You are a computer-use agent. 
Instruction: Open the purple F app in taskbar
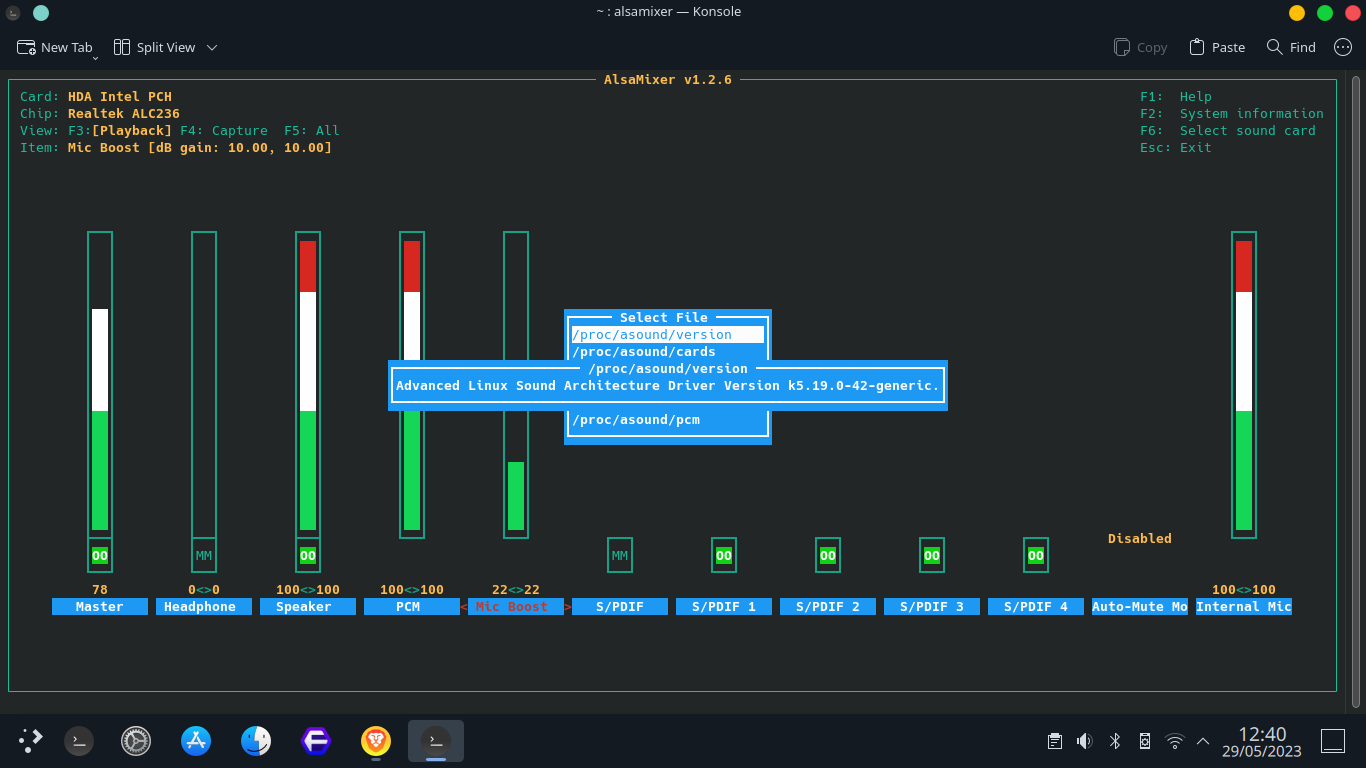pyautogui.click(x=316, y=741)
